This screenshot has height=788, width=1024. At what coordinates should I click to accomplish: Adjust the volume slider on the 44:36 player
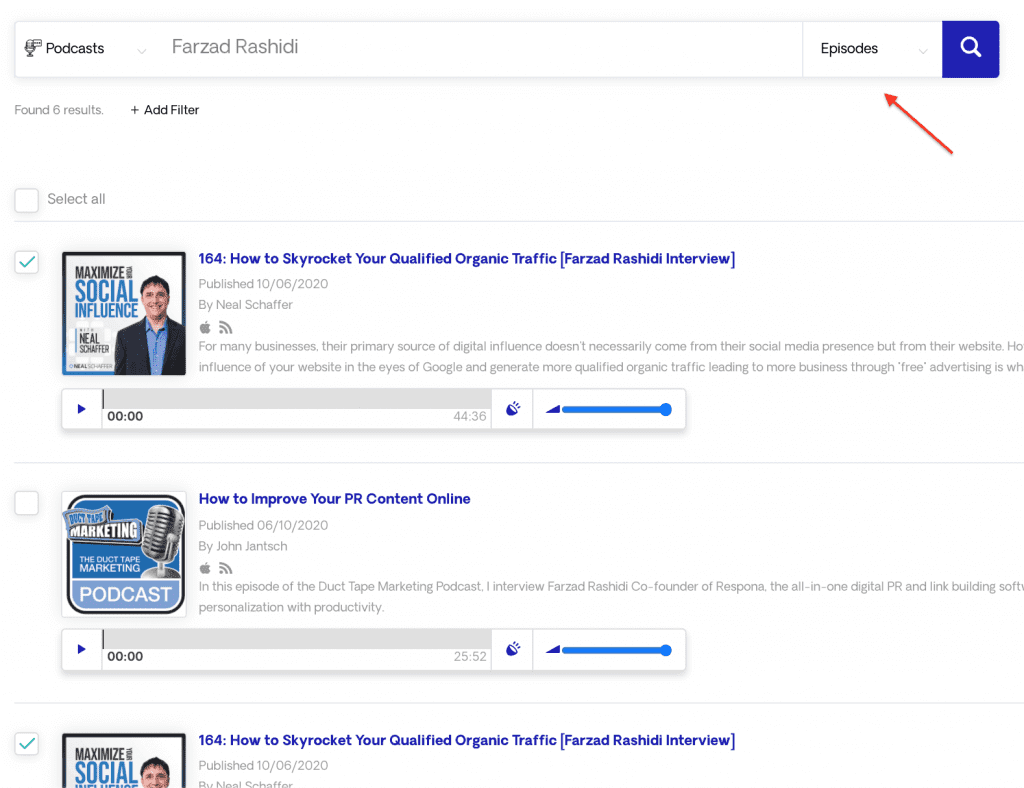click(x=616, y=409)
